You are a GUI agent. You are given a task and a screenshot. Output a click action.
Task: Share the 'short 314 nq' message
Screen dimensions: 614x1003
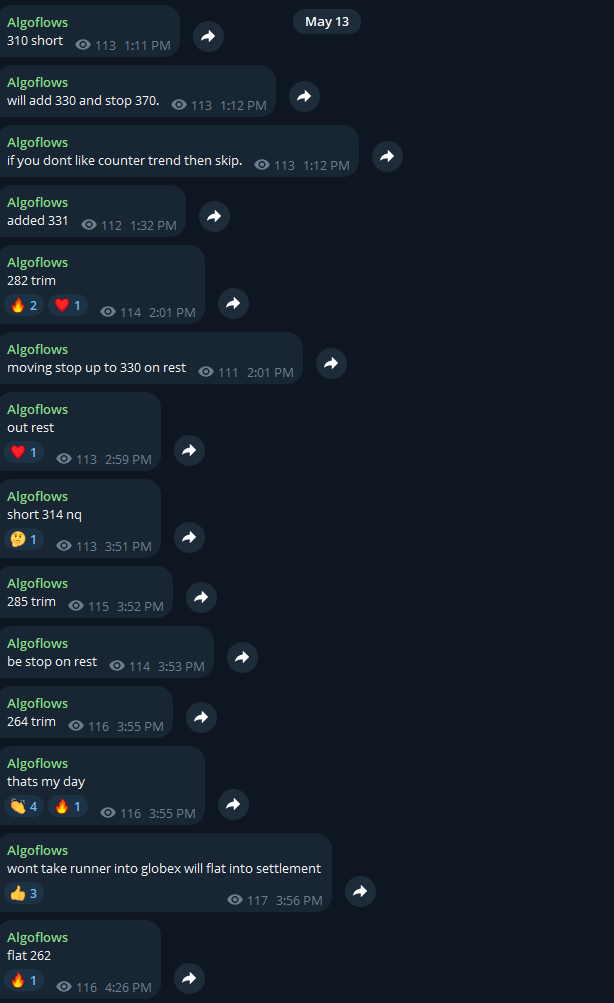pyautogui.click(x=189, y=537)
